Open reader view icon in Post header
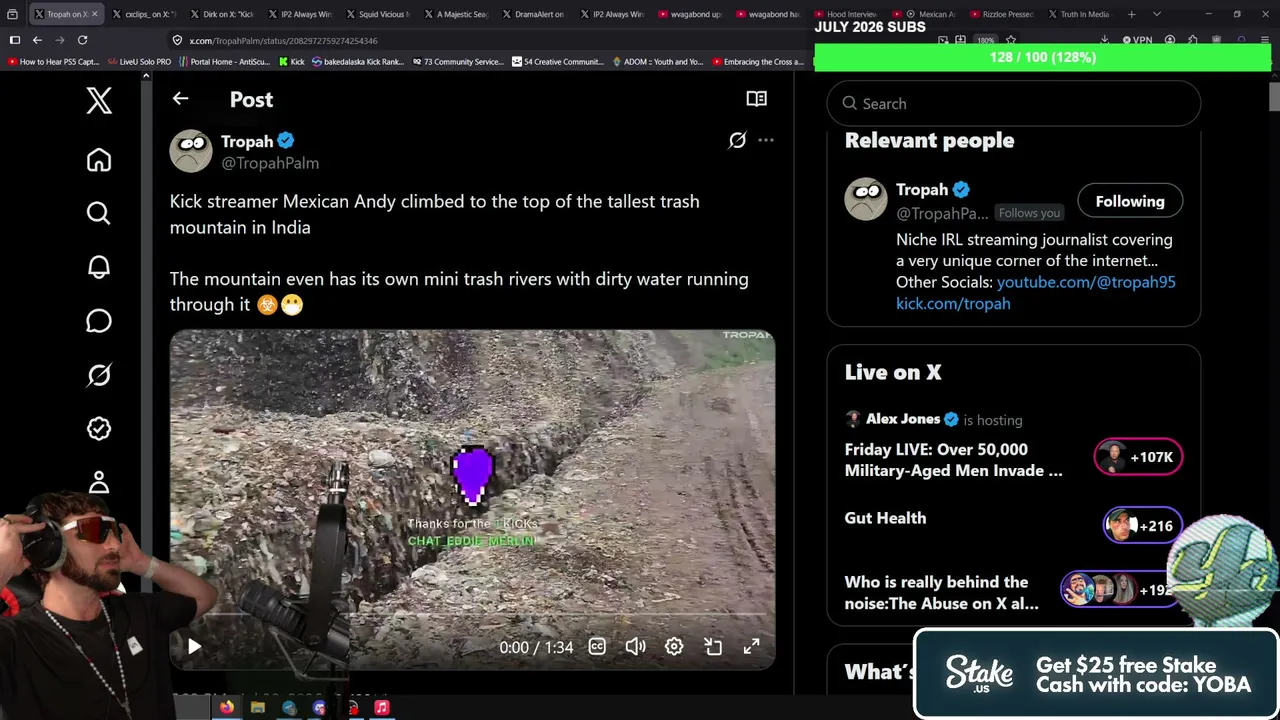Screen dimensions: 1280x720 [756, 98]
